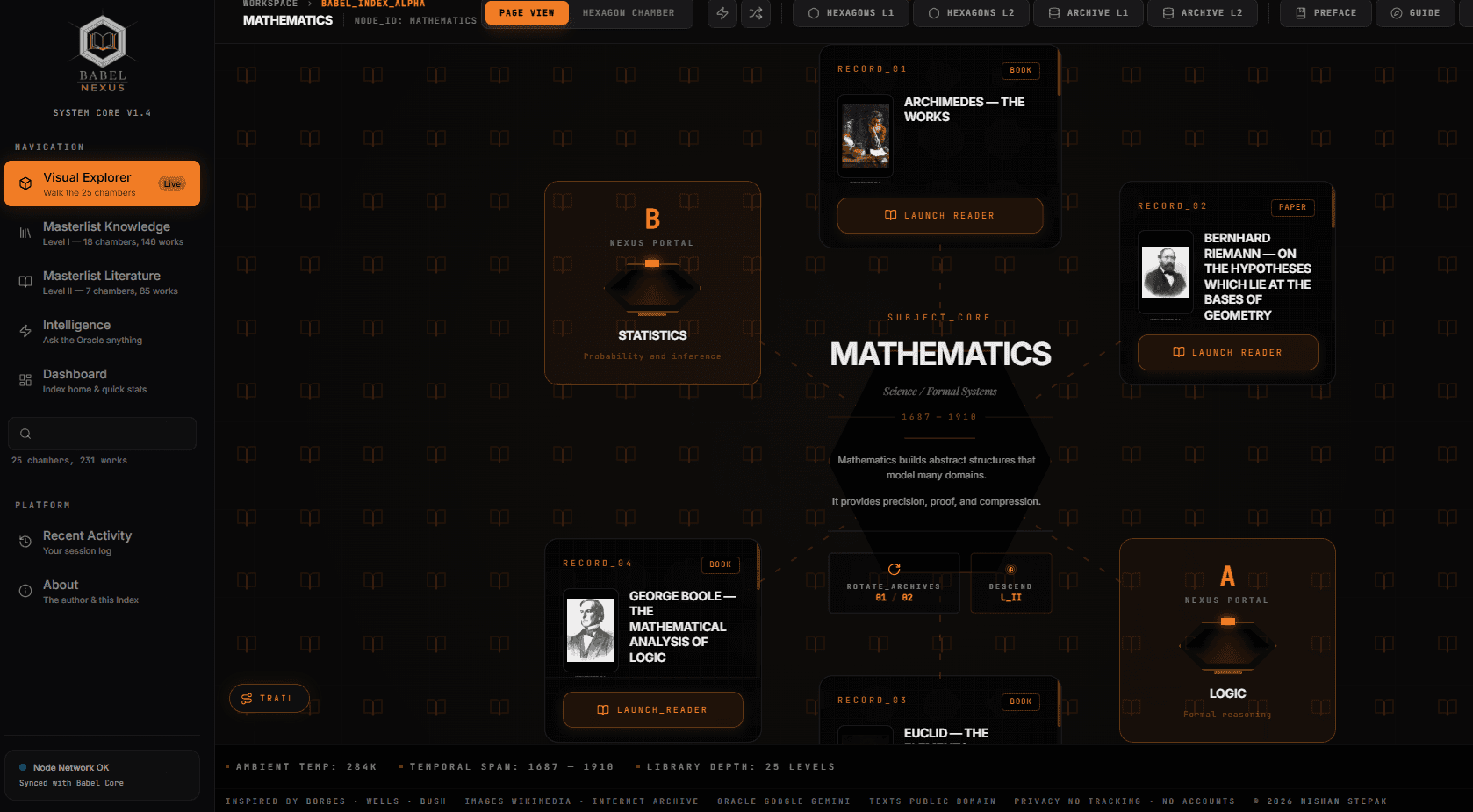Open Masterlist Literature Level II
This screenshot has width=1473, height=812.
click(102, 283)
